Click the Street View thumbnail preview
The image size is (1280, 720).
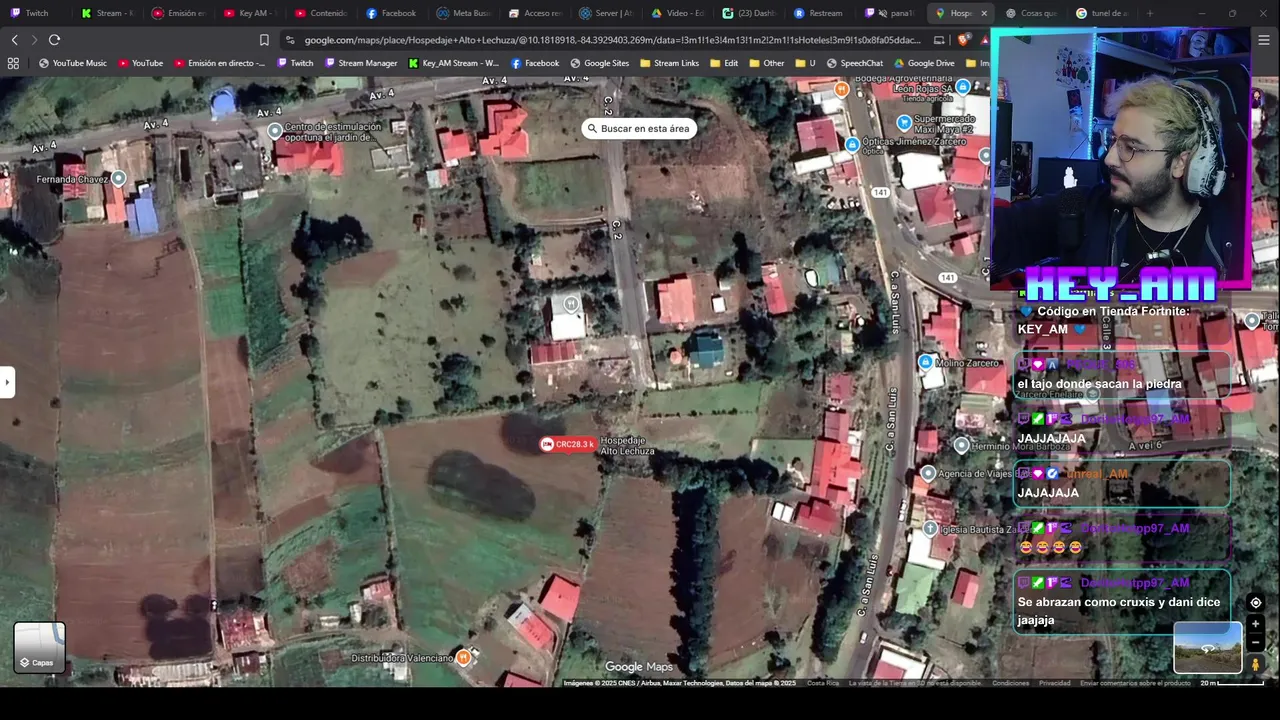tap(1207, 647)
